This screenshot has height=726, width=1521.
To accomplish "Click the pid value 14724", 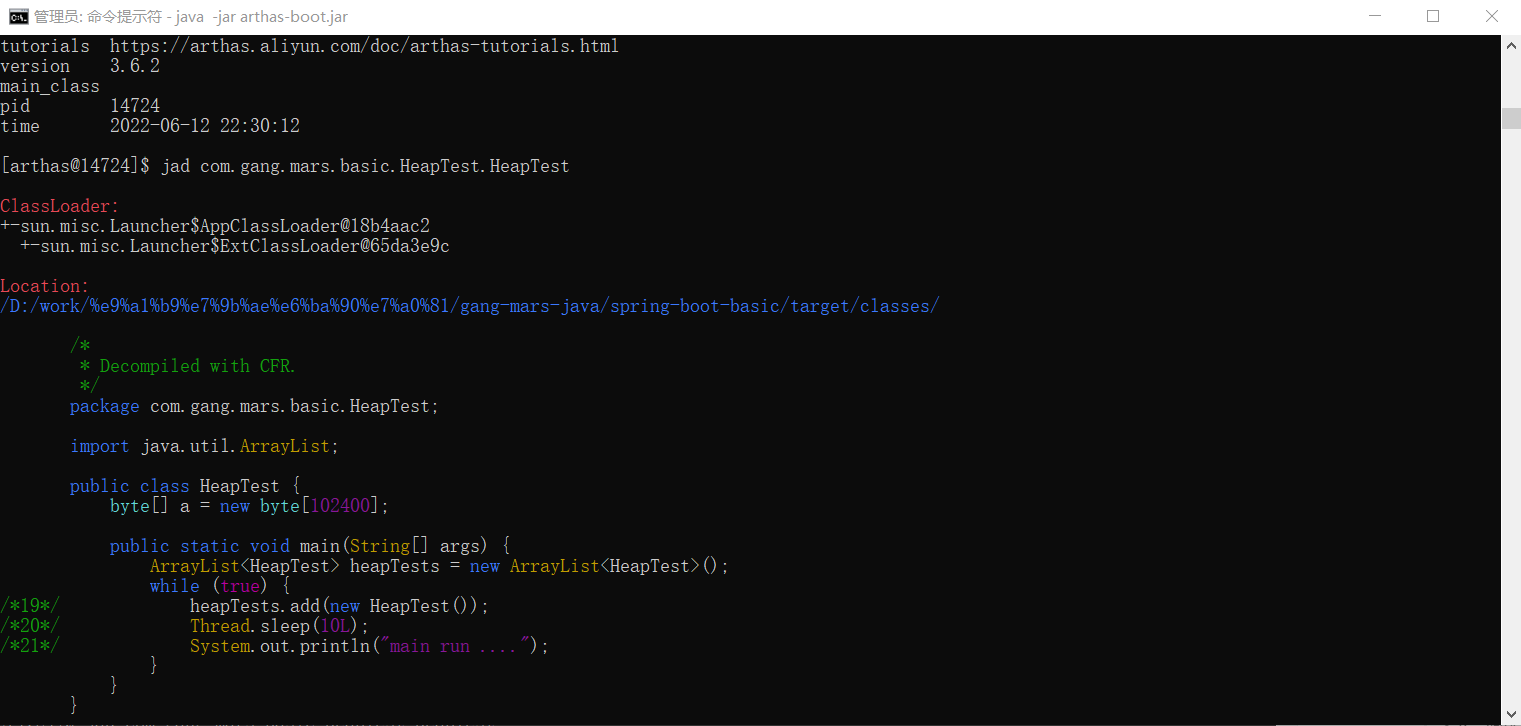I will (x=135, y=106).
